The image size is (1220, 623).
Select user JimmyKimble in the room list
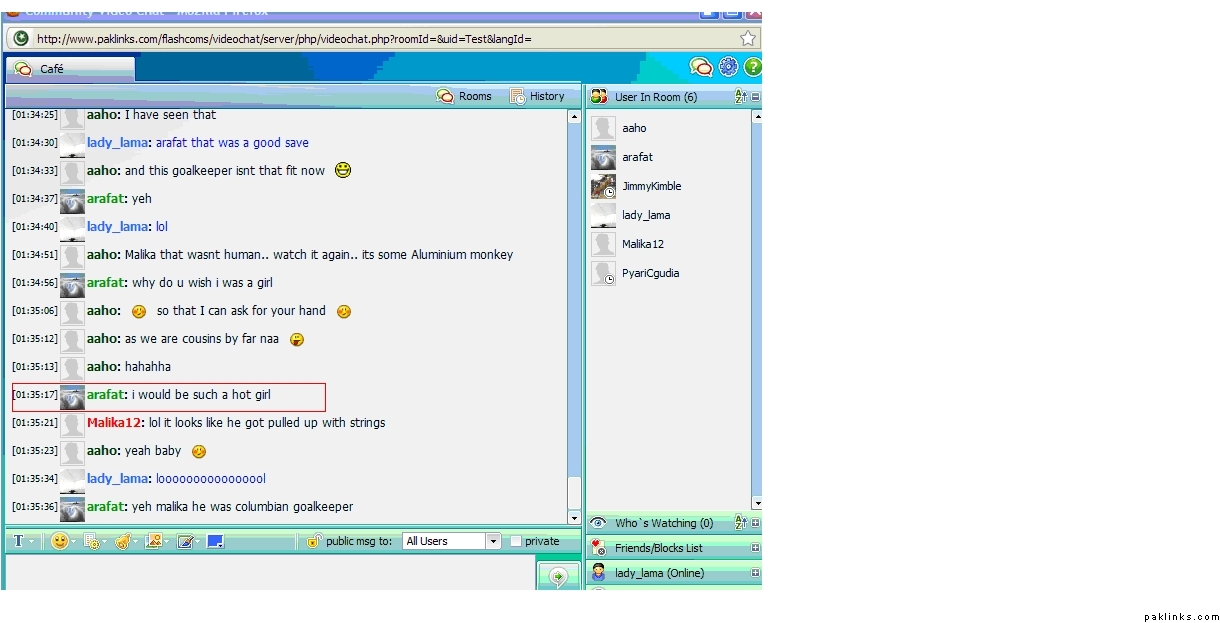click(x=650, y=186)
